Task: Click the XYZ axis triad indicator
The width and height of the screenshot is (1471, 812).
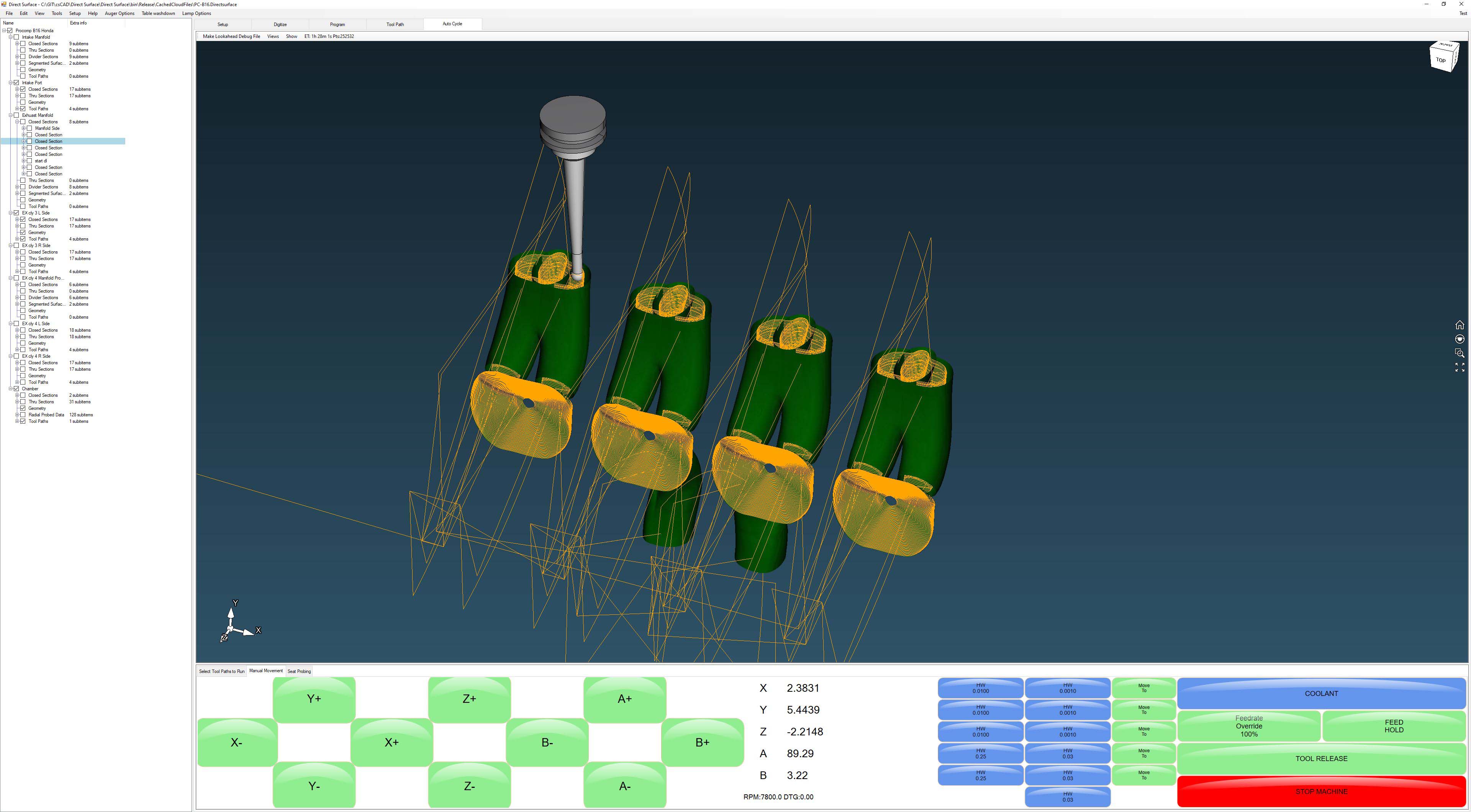Action: pyautogui.click(x=240, y=621)
